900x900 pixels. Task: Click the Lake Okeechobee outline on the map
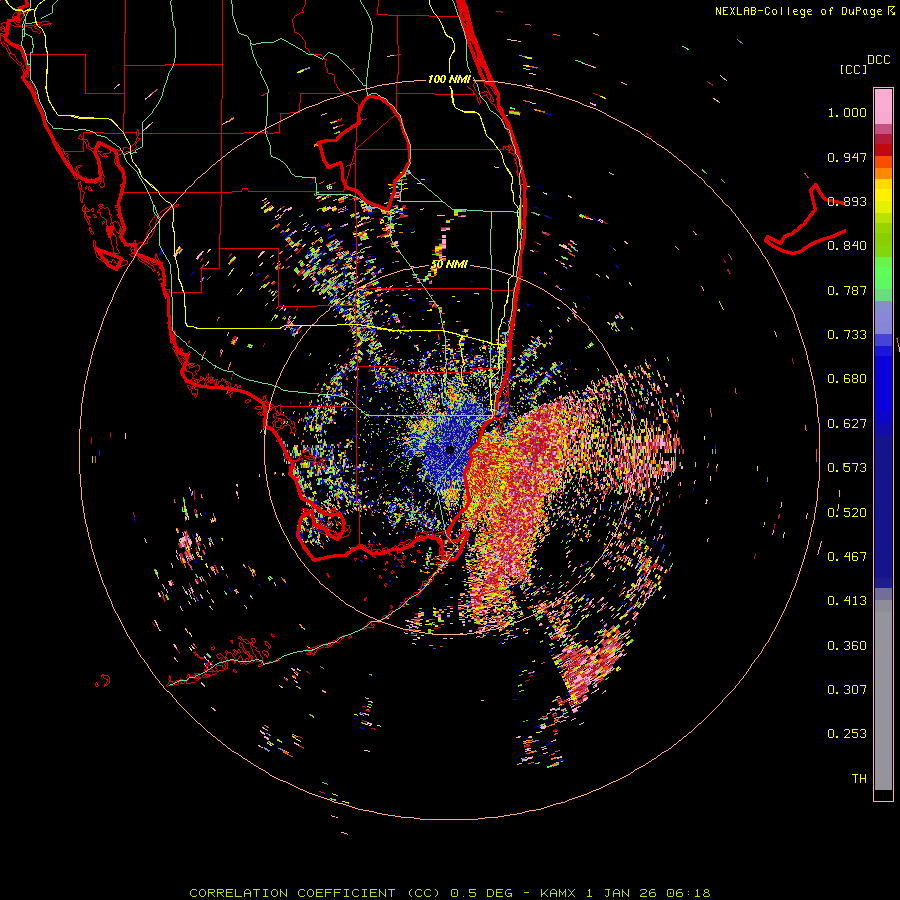point(364,152)
